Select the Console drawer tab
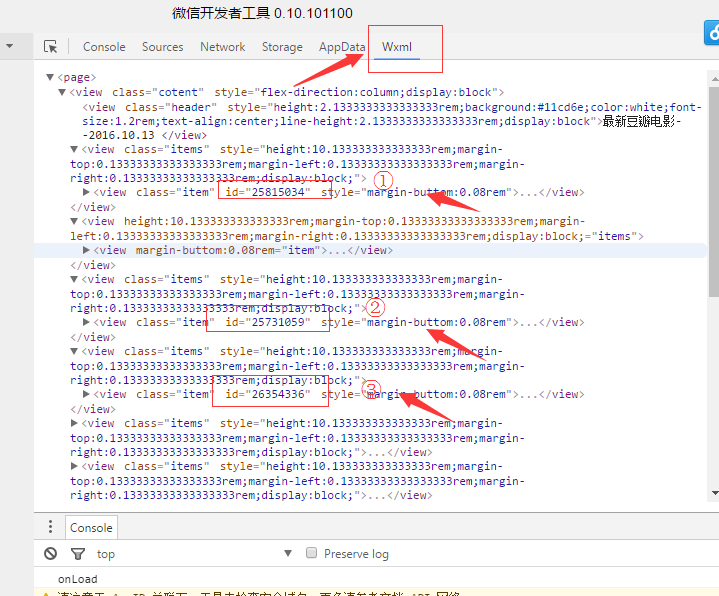This screenshot has width=719, height=596. (x=91, y=528)
